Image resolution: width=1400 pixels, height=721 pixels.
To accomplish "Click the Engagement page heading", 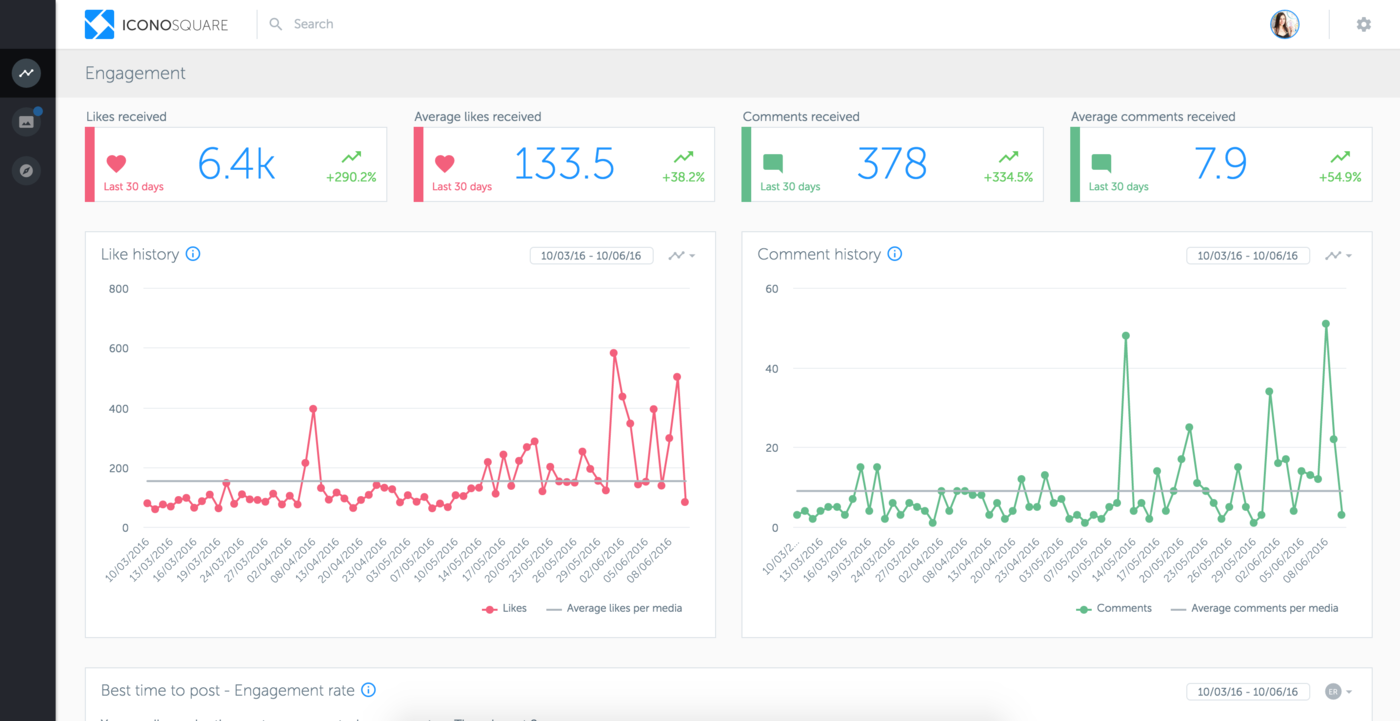I will coord(135,74).
